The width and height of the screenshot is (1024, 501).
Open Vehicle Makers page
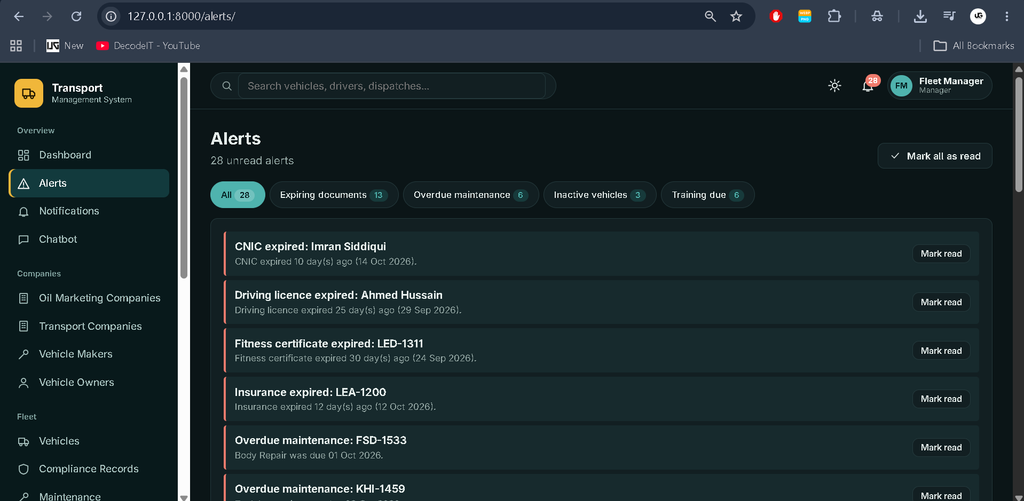coord(89,354)
